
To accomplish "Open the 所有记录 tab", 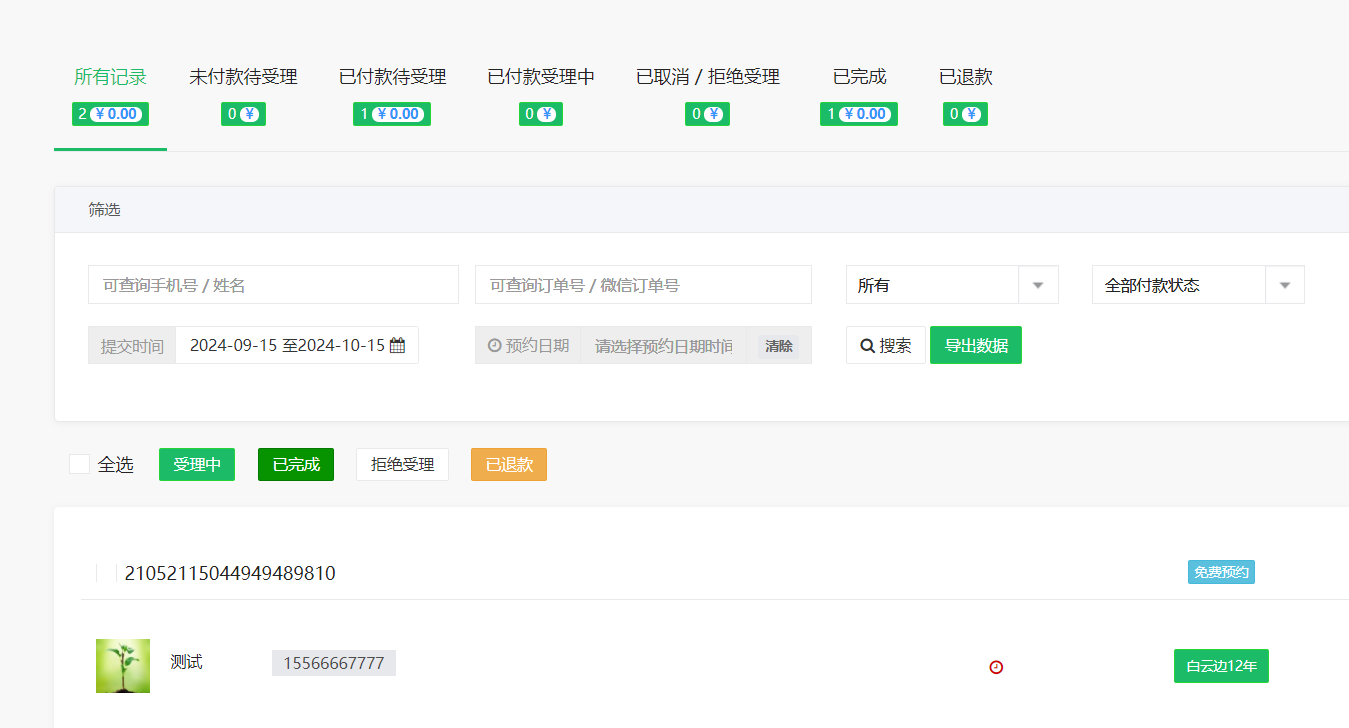I will click(x=110, y=77).
